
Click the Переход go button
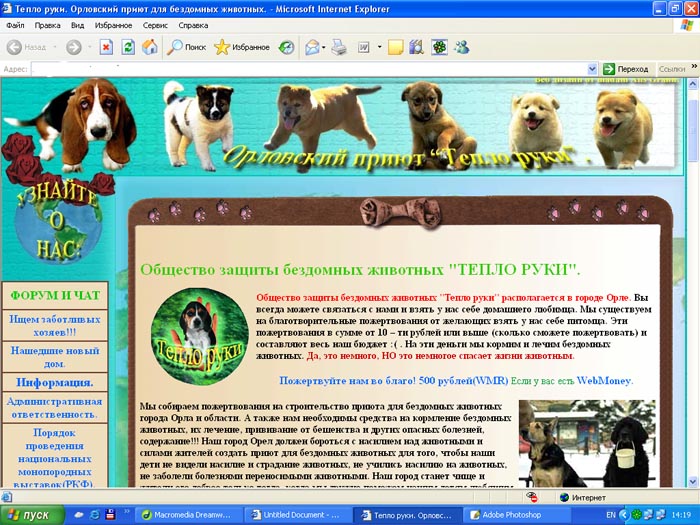[x=625, y=69]
